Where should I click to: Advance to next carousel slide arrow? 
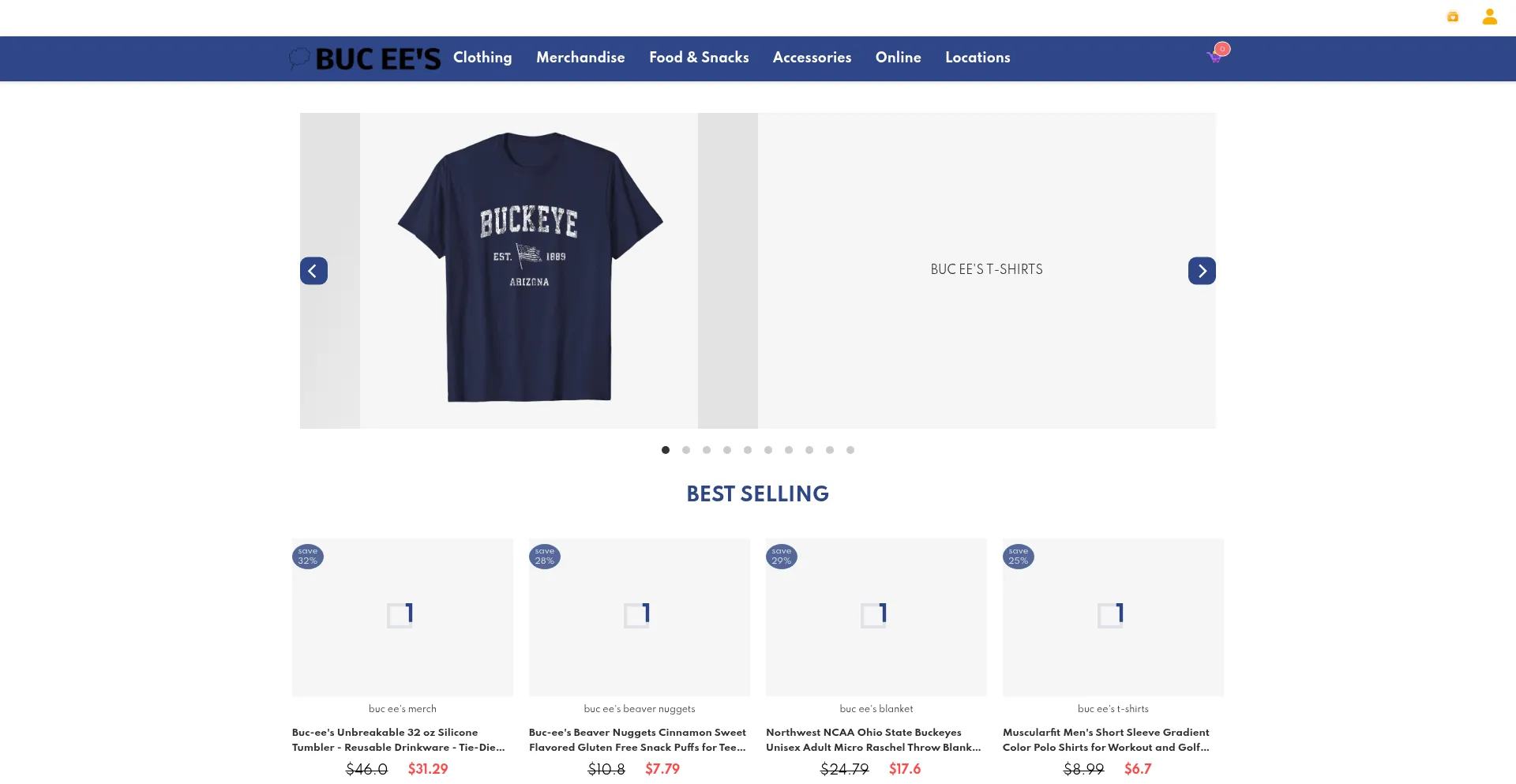point(1202,271)
